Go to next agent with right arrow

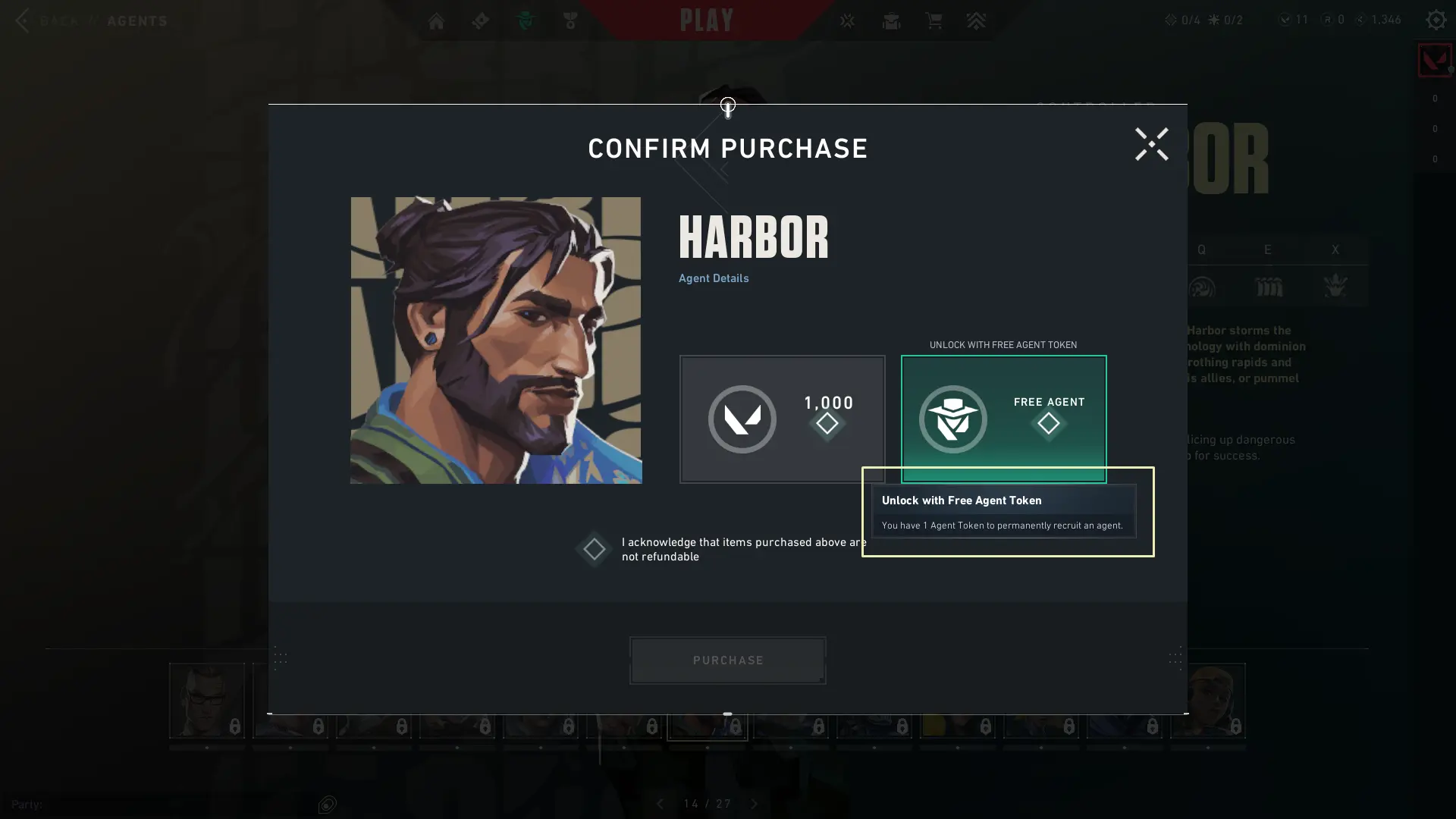(x=754, y=804)
